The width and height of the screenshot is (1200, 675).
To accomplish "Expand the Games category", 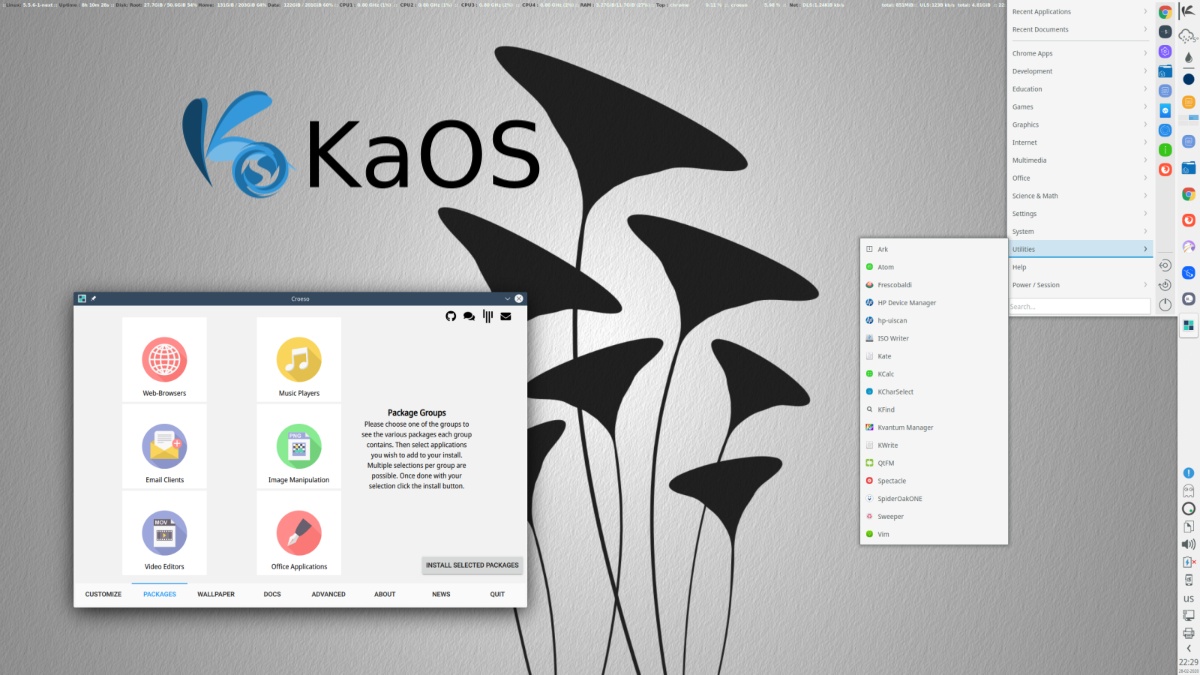I will tap(1080, 107).
